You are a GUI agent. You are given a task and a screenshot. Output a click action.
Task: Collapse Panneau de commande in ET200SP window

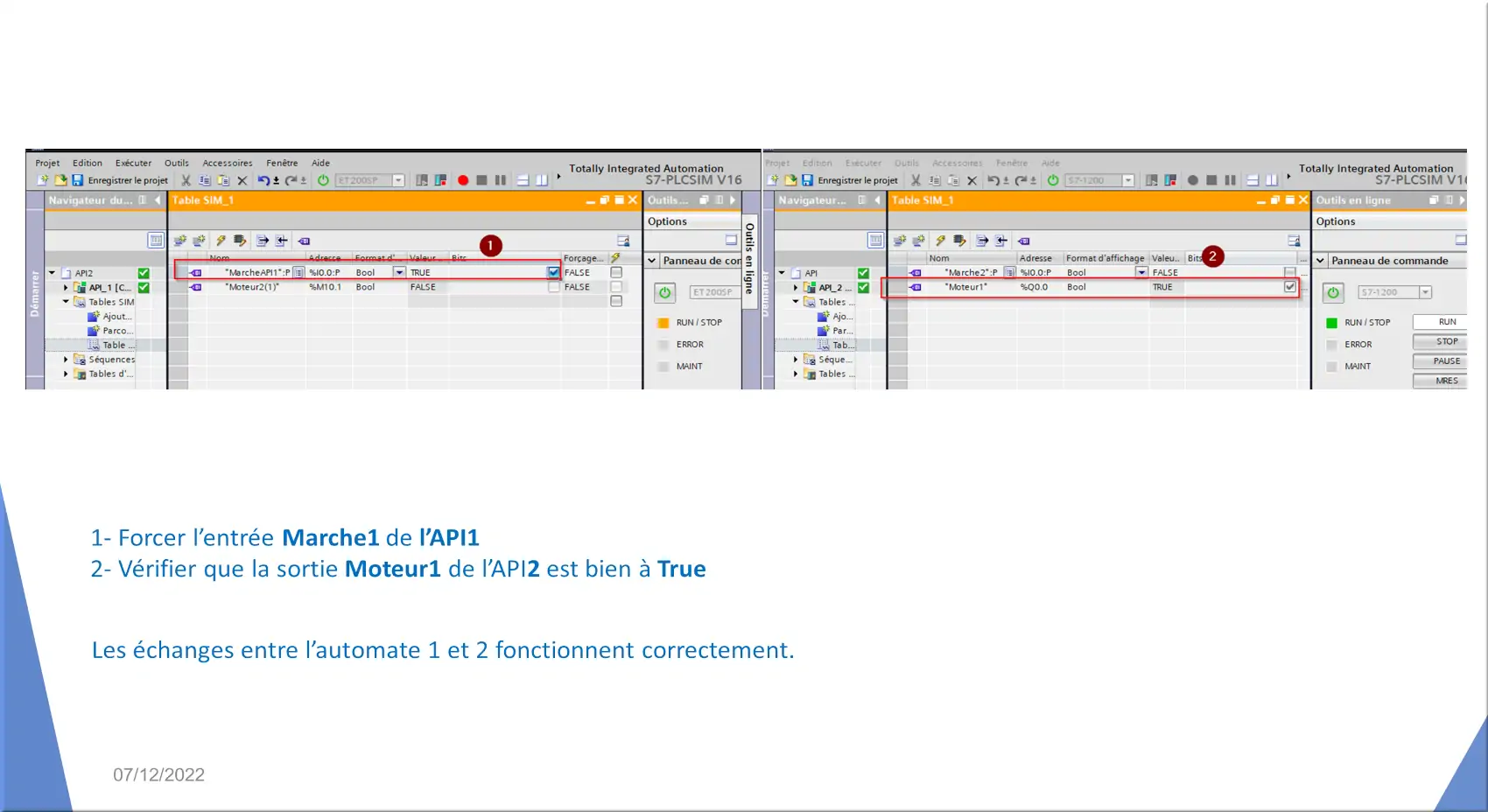(652, 261)
